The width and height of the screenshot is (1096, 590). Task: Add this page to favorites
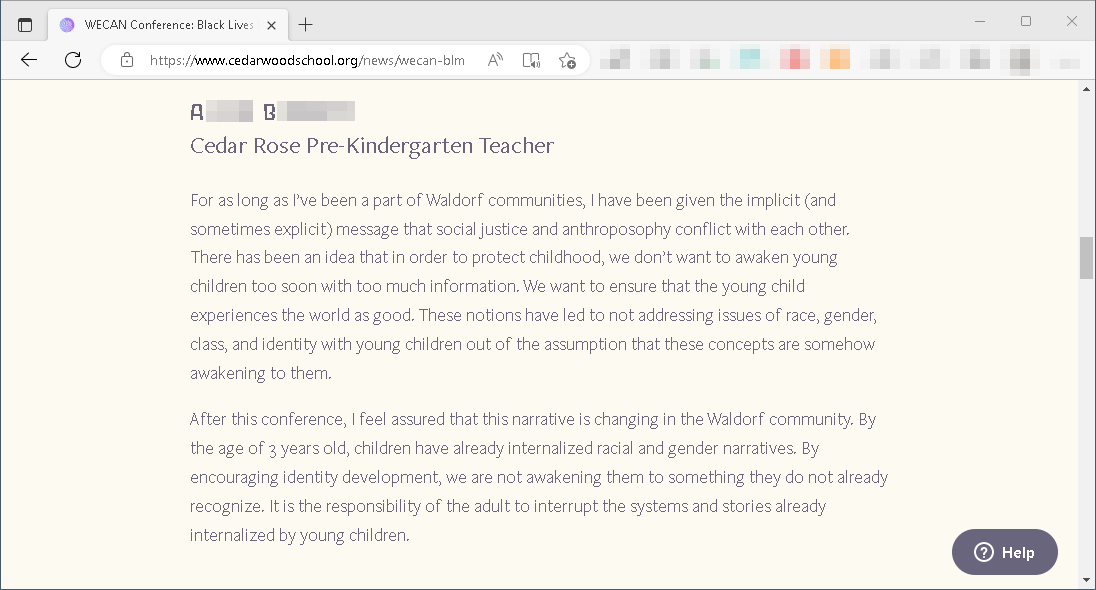coord(568,60)
